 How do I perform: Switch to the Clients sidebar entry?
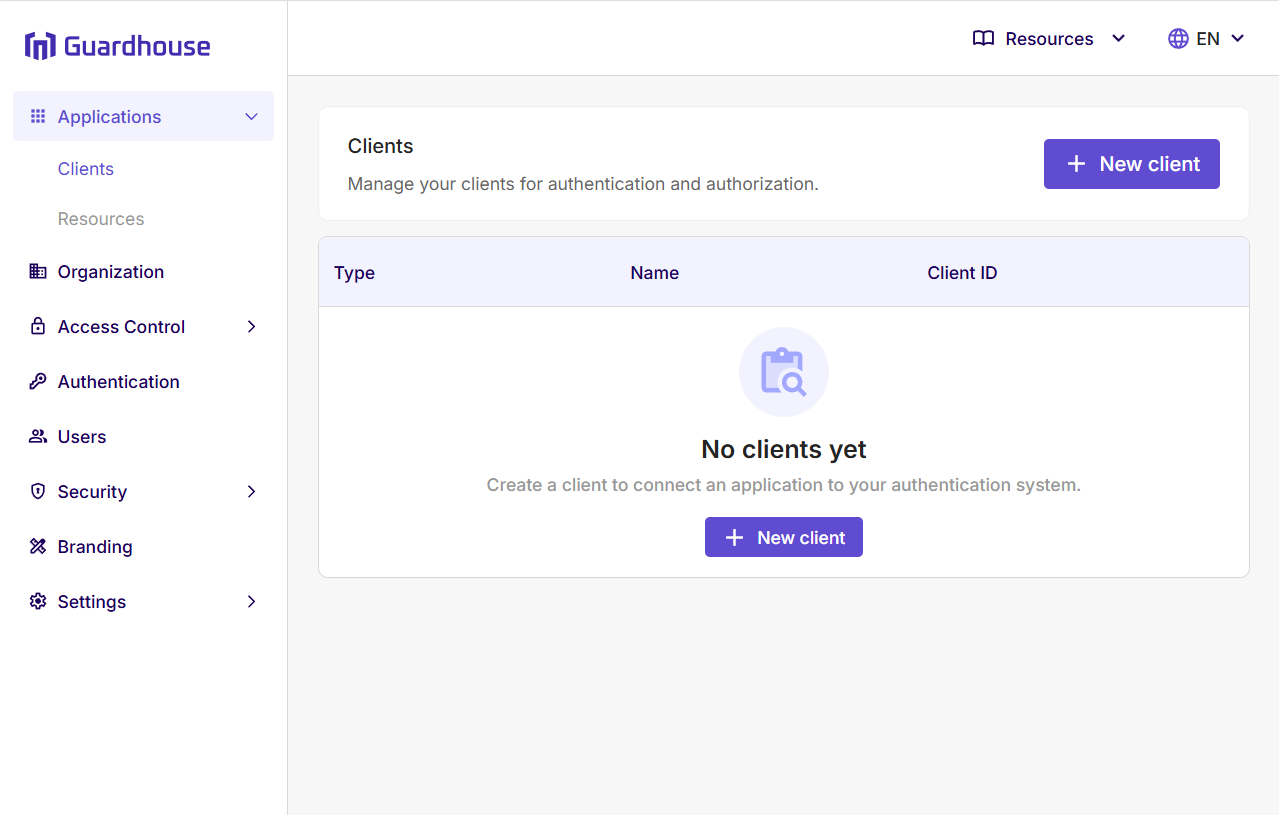[85, 168]
